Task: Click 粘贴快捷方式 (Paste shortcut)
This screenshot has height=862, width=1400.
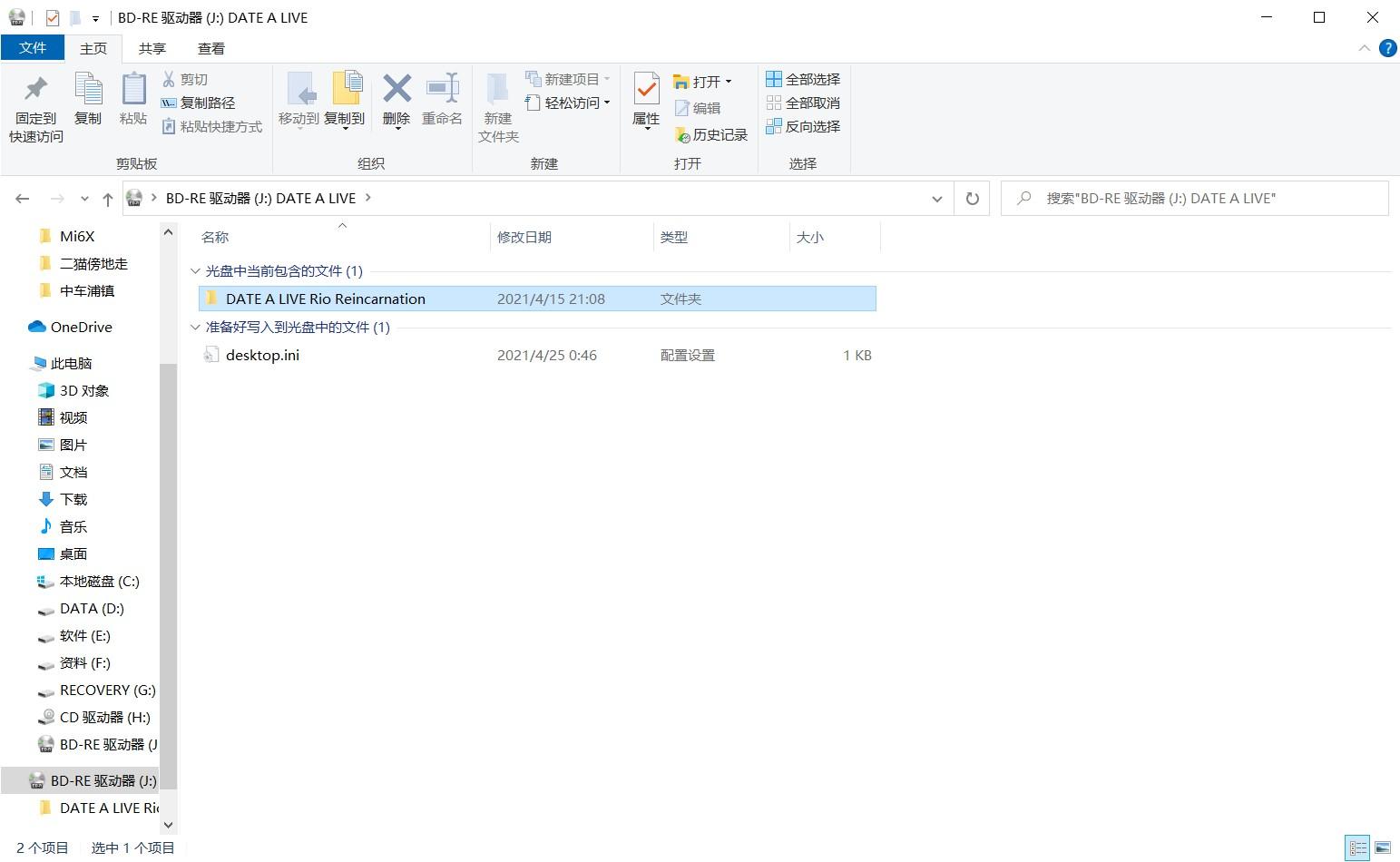Action: pyautogui.click(x=212, y=127)
